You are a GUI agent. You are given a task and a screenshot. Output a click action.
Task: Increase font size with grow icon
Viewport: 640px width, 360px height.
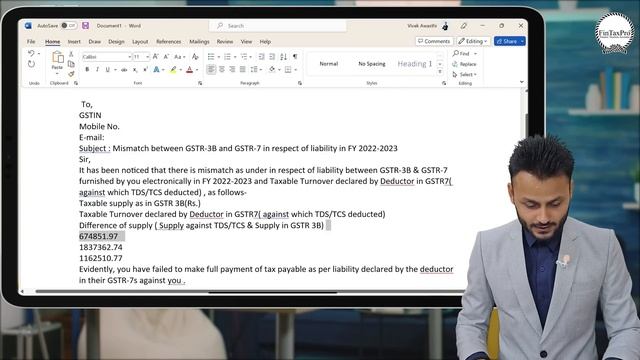click(x=156, y=57)
